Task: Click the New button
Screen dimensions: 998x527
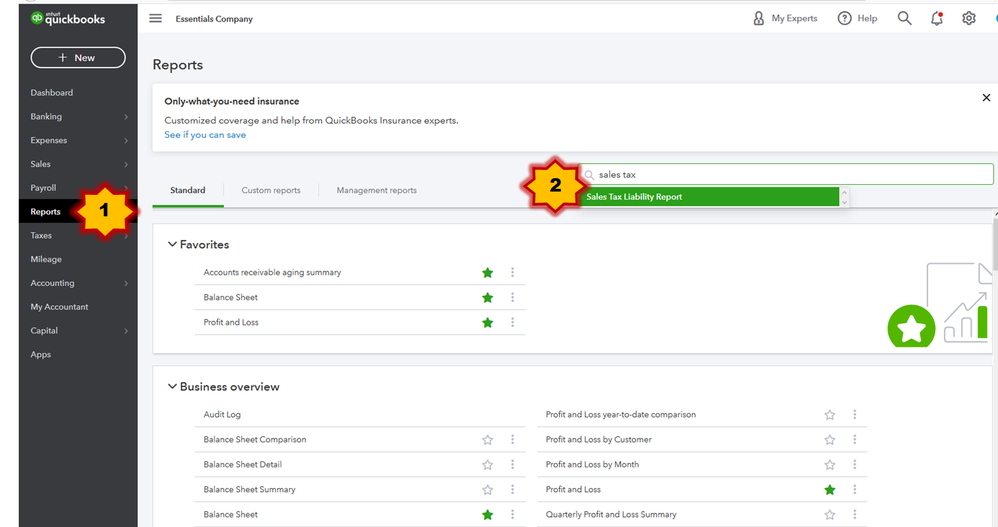Action: 78,57
